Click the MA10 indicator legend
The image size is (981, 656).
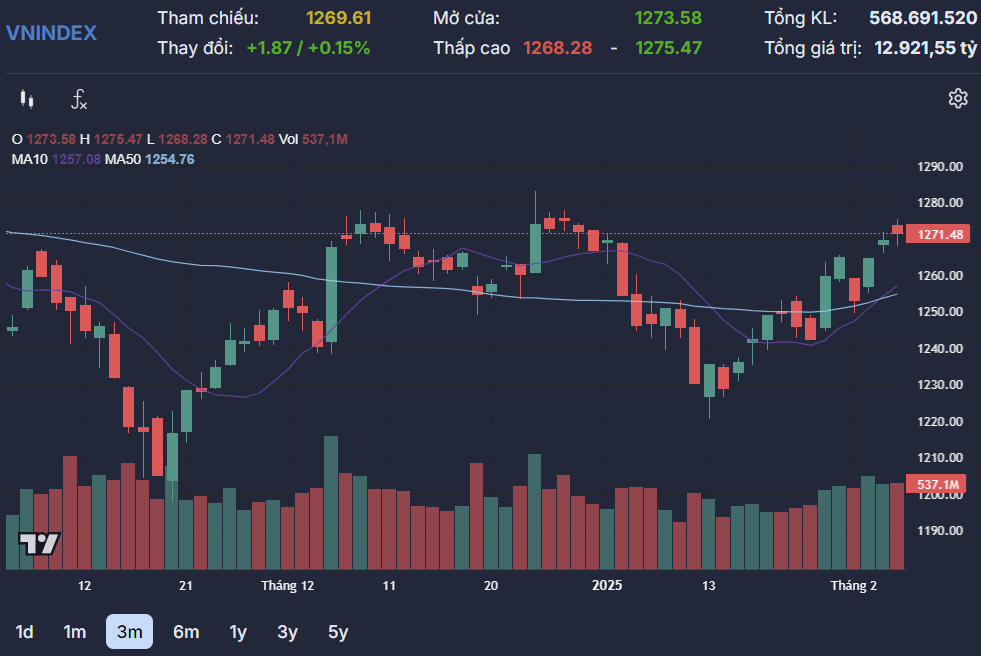pos(56,159)
